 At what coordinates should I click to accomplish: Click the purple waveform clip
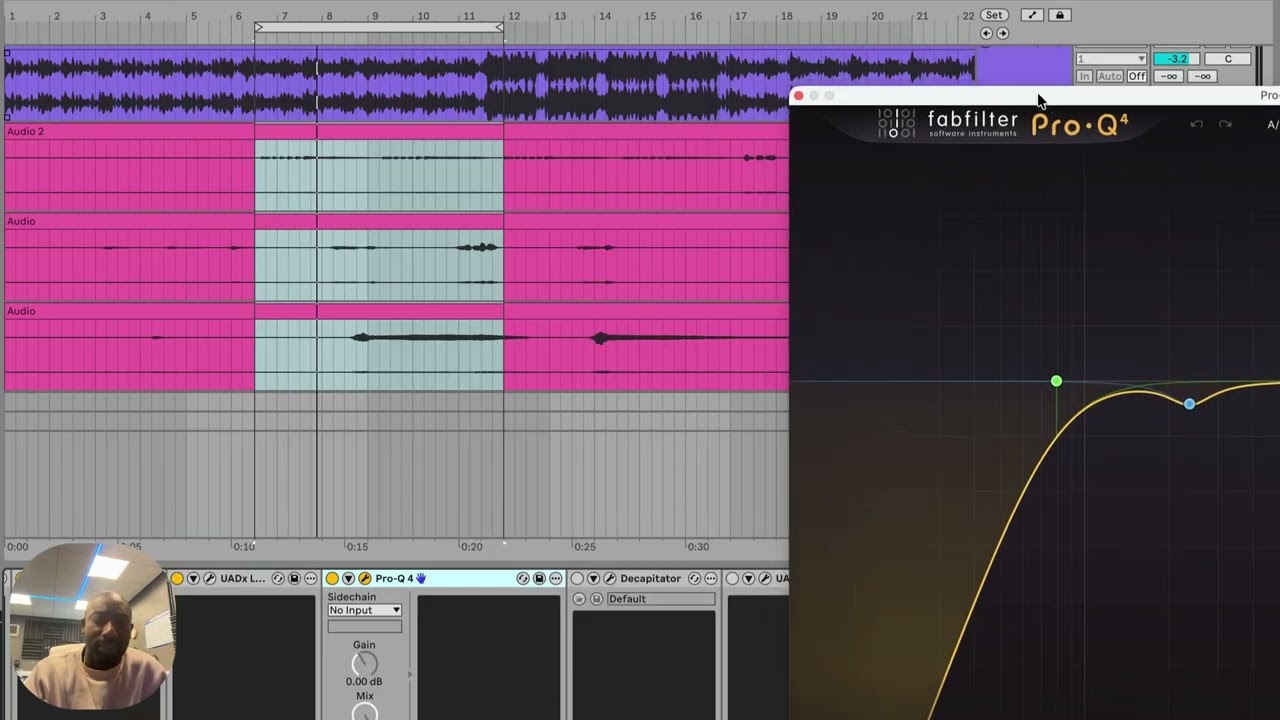[490, 84]
